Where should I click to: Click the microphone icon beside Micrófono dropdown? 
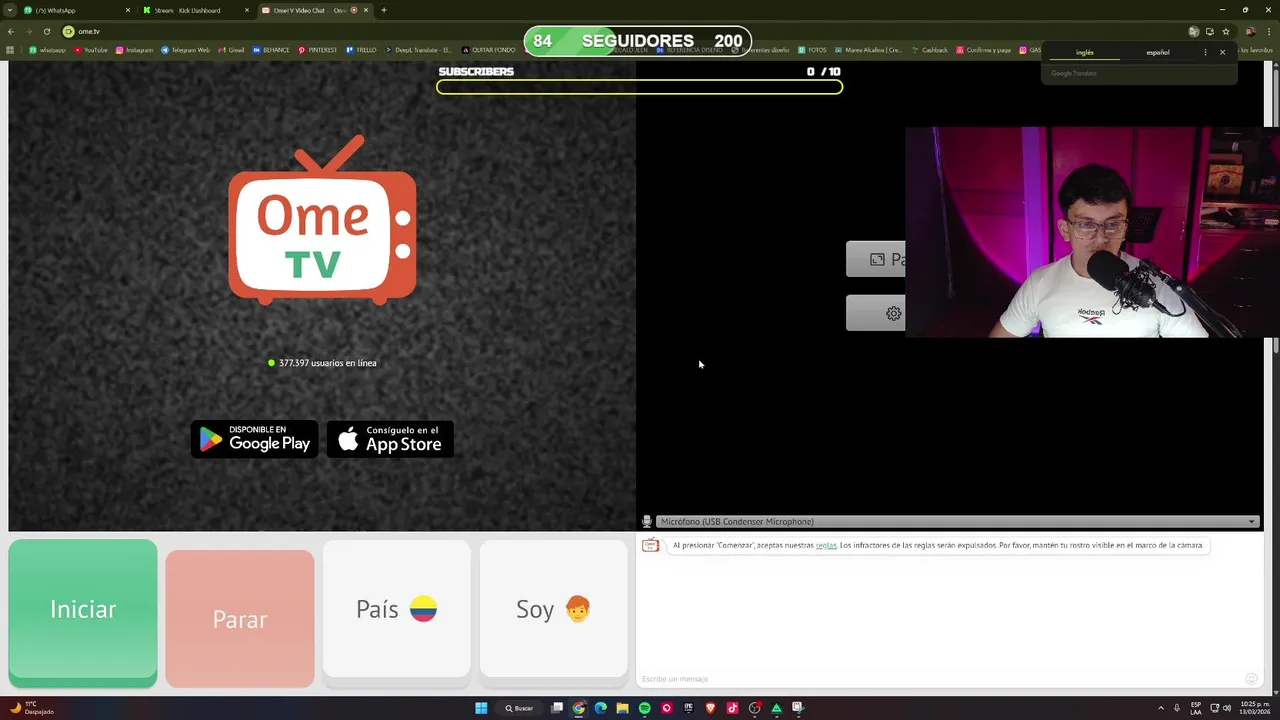coord(647,521)
